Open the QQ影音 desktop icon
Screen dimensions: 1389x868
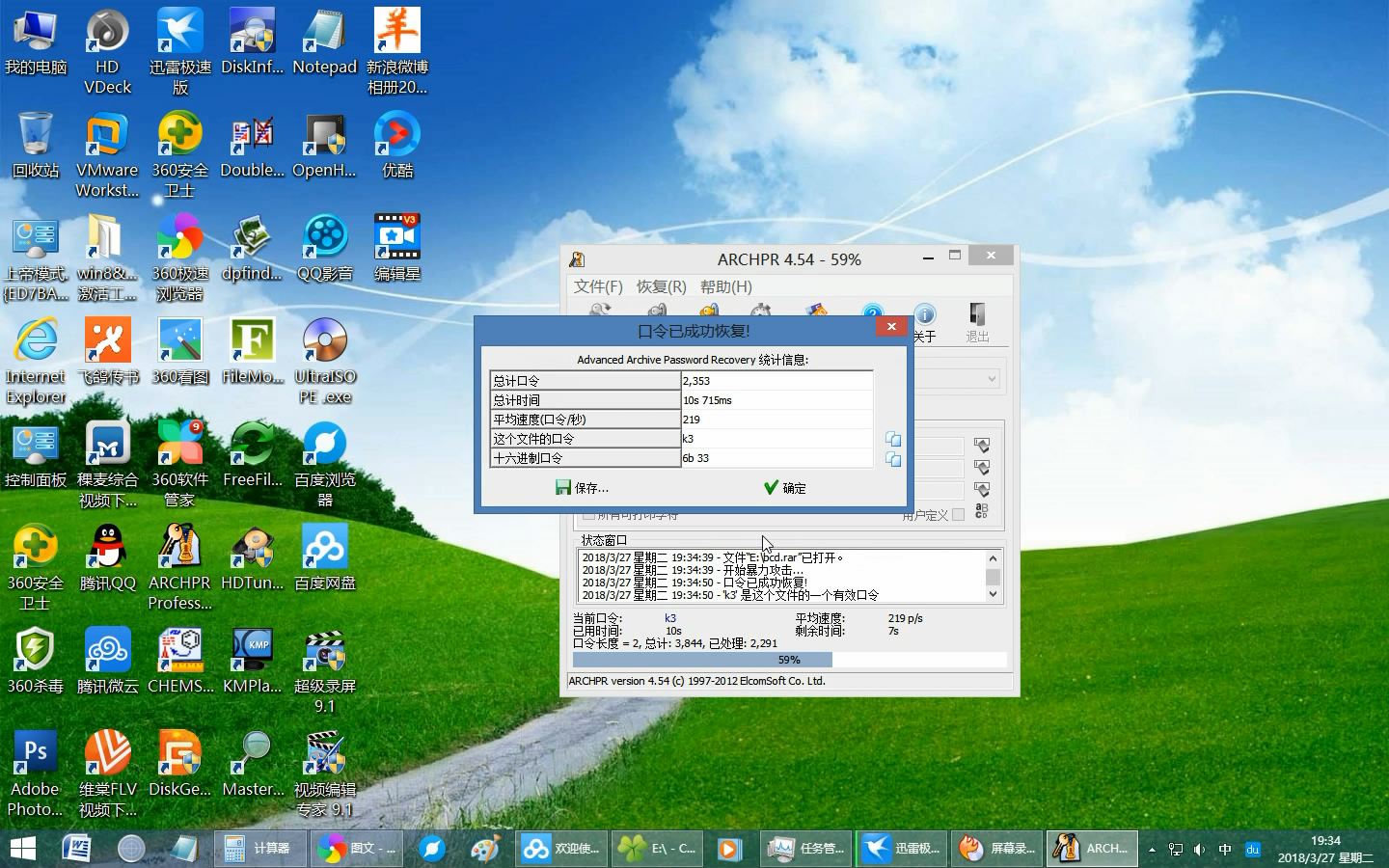(x=324, y=250)
